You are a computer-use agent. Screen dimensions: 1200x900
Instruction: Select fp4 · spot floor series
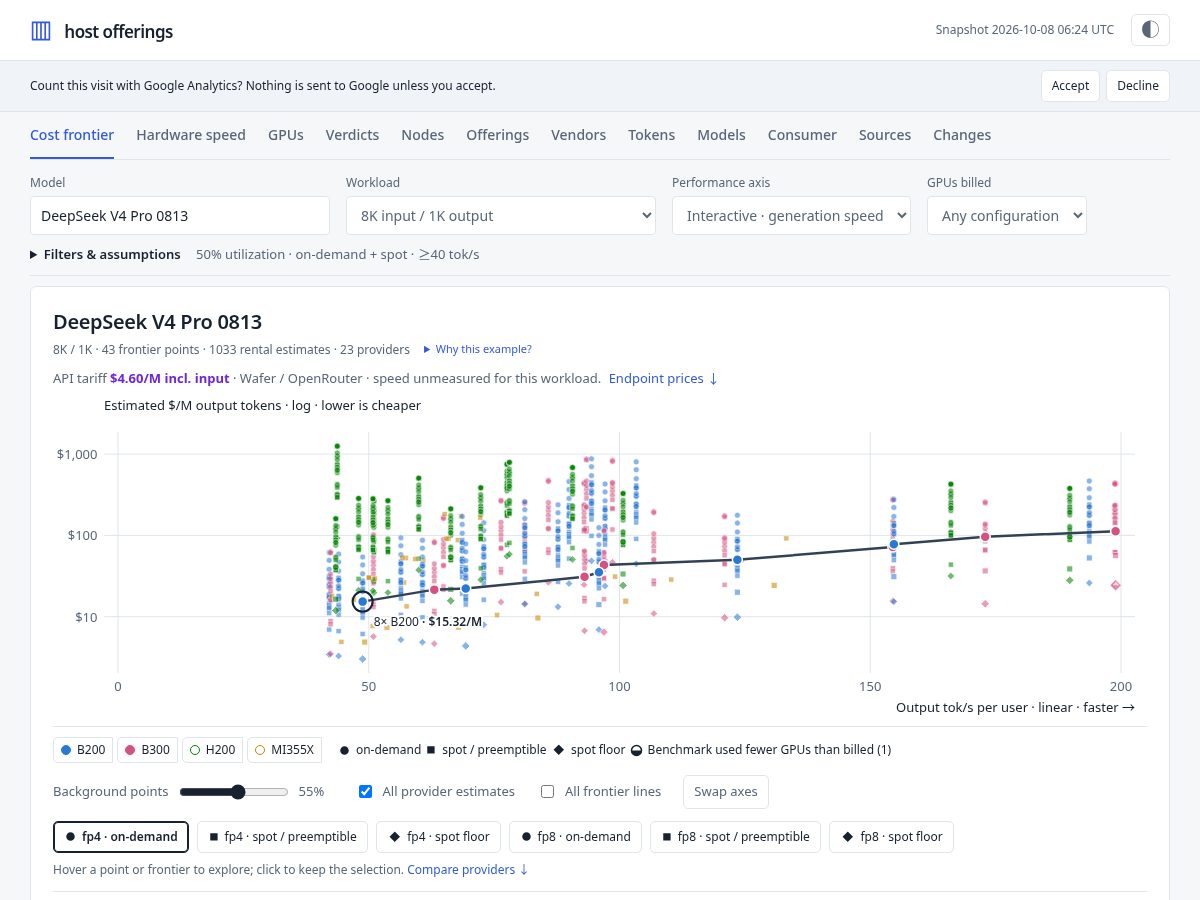point(439,837)
